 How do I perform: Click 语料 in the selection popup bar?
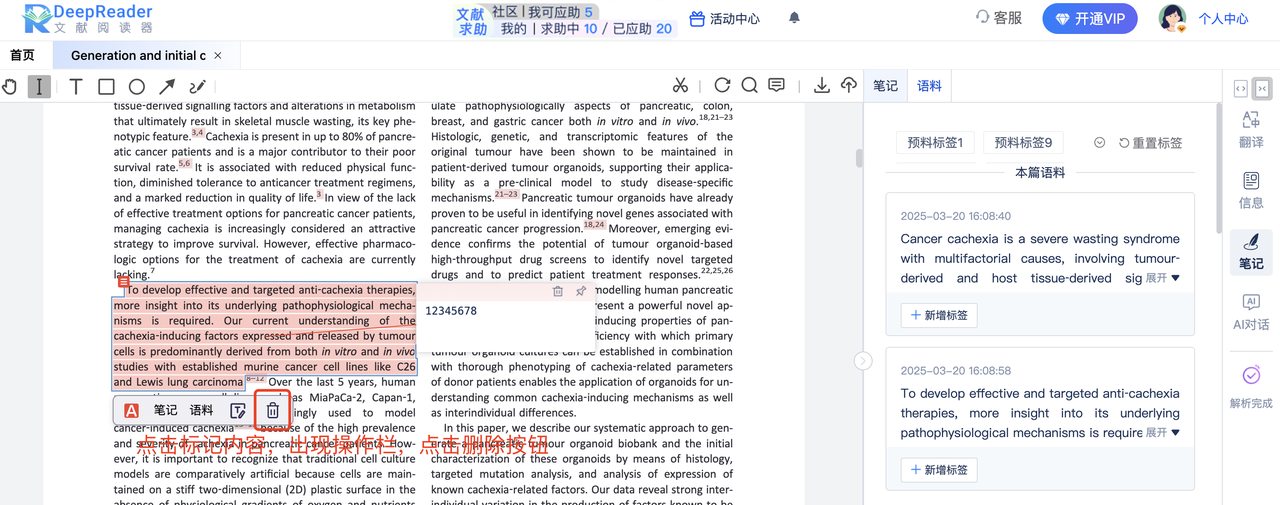click(x=201, y=410)
